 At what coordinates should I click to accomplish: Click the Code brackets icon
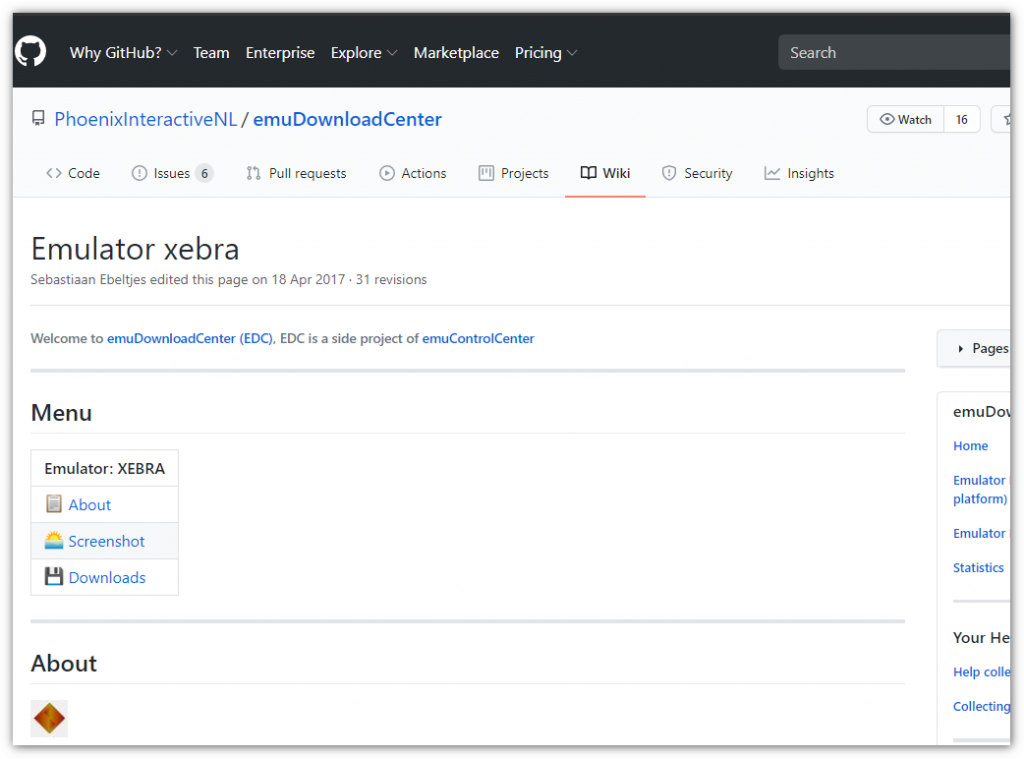[x=54, y=173]
